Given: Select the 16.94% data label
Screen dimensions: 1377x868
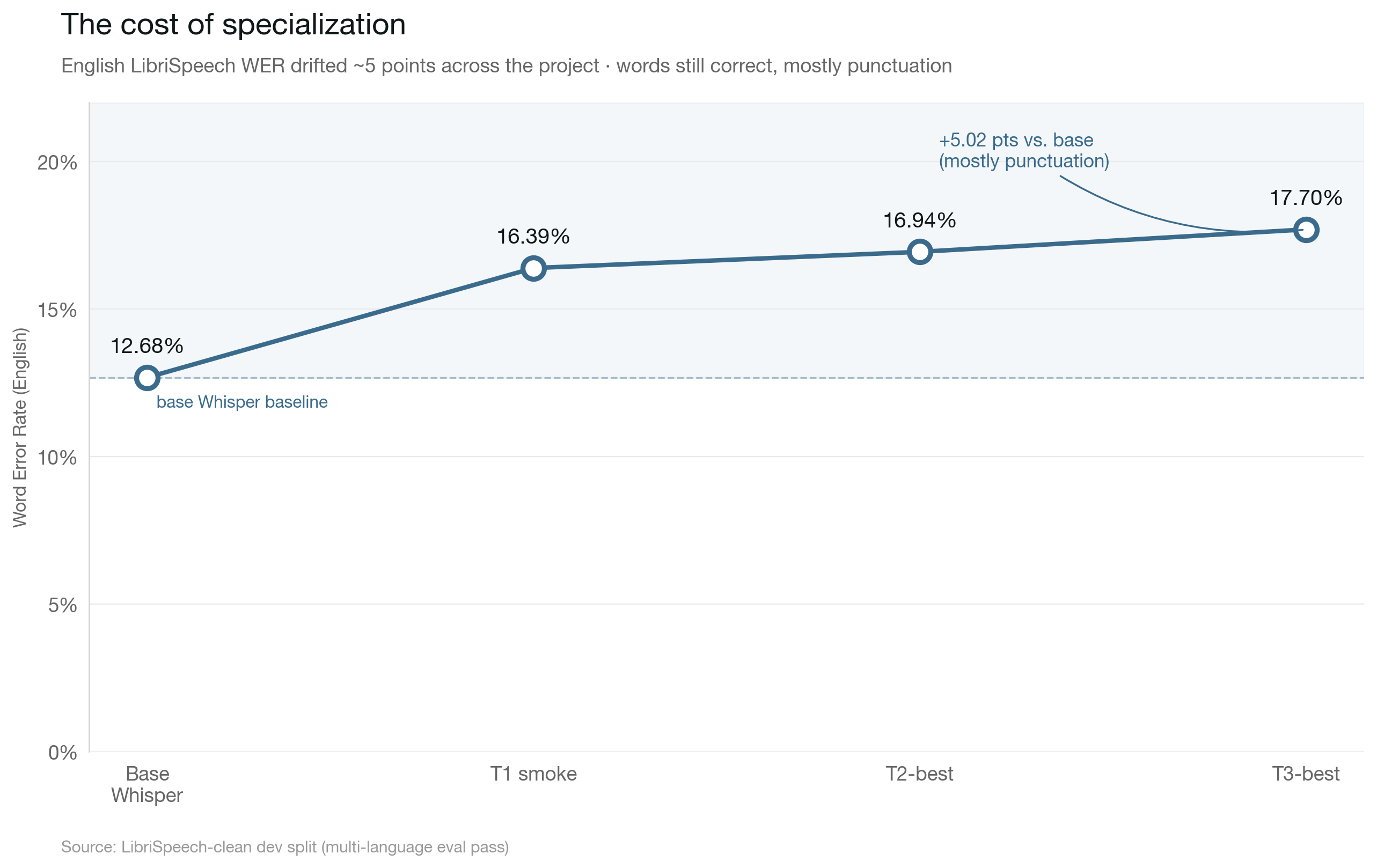Looking at the screenshot, I should tap(920, 220).
